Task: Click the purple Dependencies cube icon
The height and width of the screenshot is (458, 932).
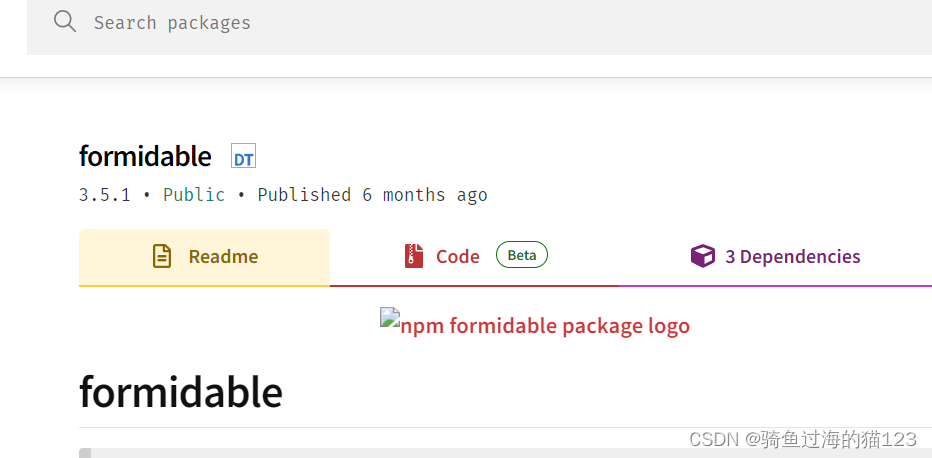Action: coord(703,257)
